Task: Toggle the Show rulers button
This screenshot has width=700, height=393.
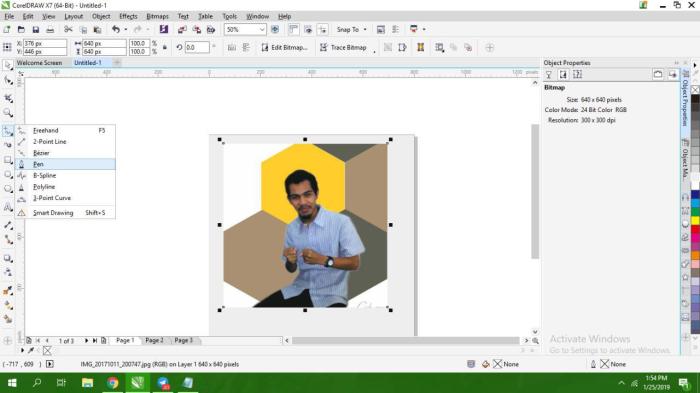Action: [x=293, y=29]
